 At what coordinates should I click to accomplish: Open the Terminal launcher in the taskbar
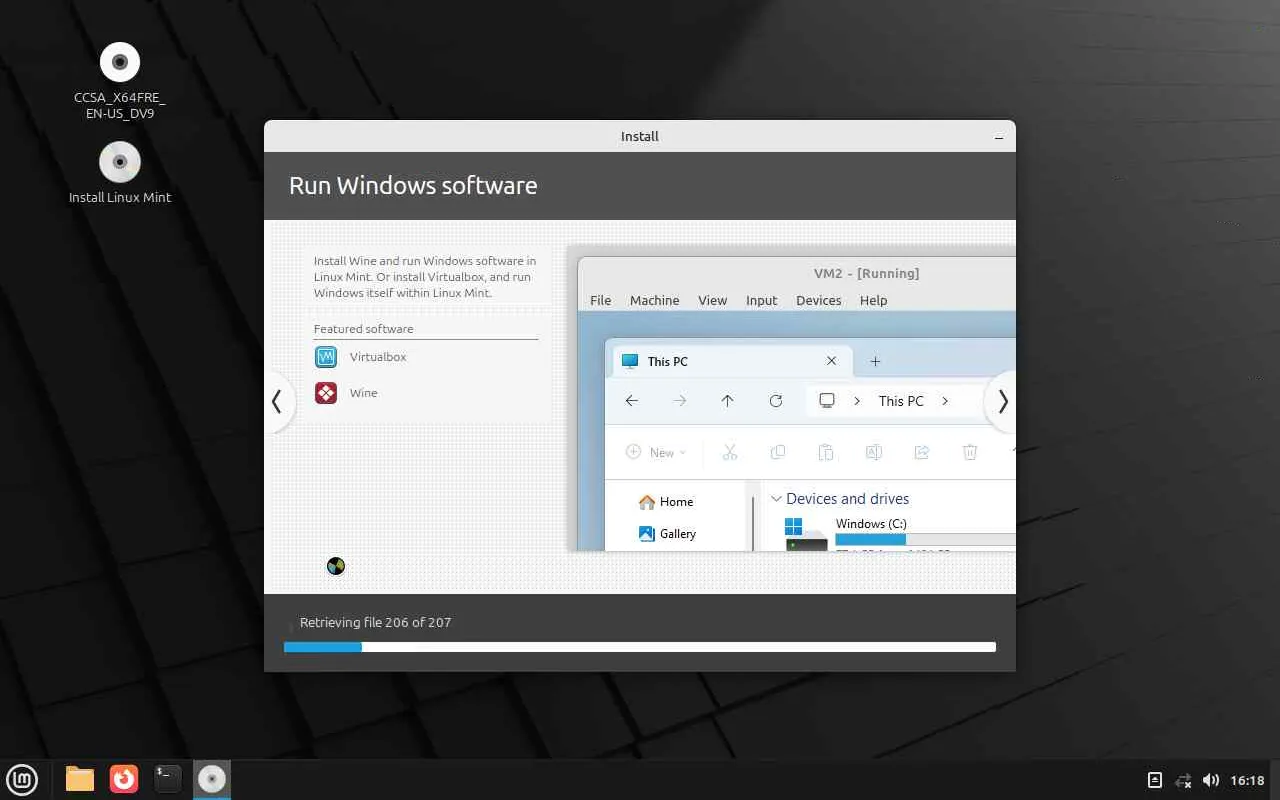click(x=168, y=779)
